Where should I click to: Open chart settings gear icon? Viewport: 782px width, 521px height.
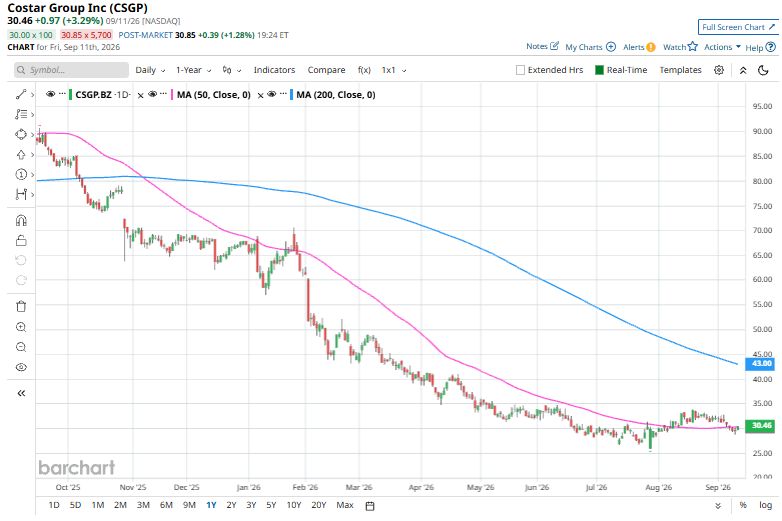[x=719, y=70]
